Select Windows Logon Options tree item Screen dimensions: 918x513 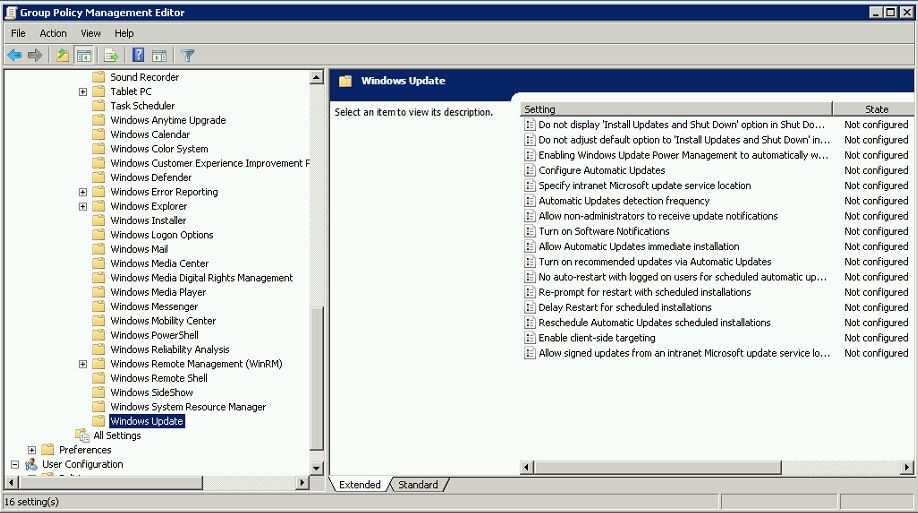[x=162, y=235]
